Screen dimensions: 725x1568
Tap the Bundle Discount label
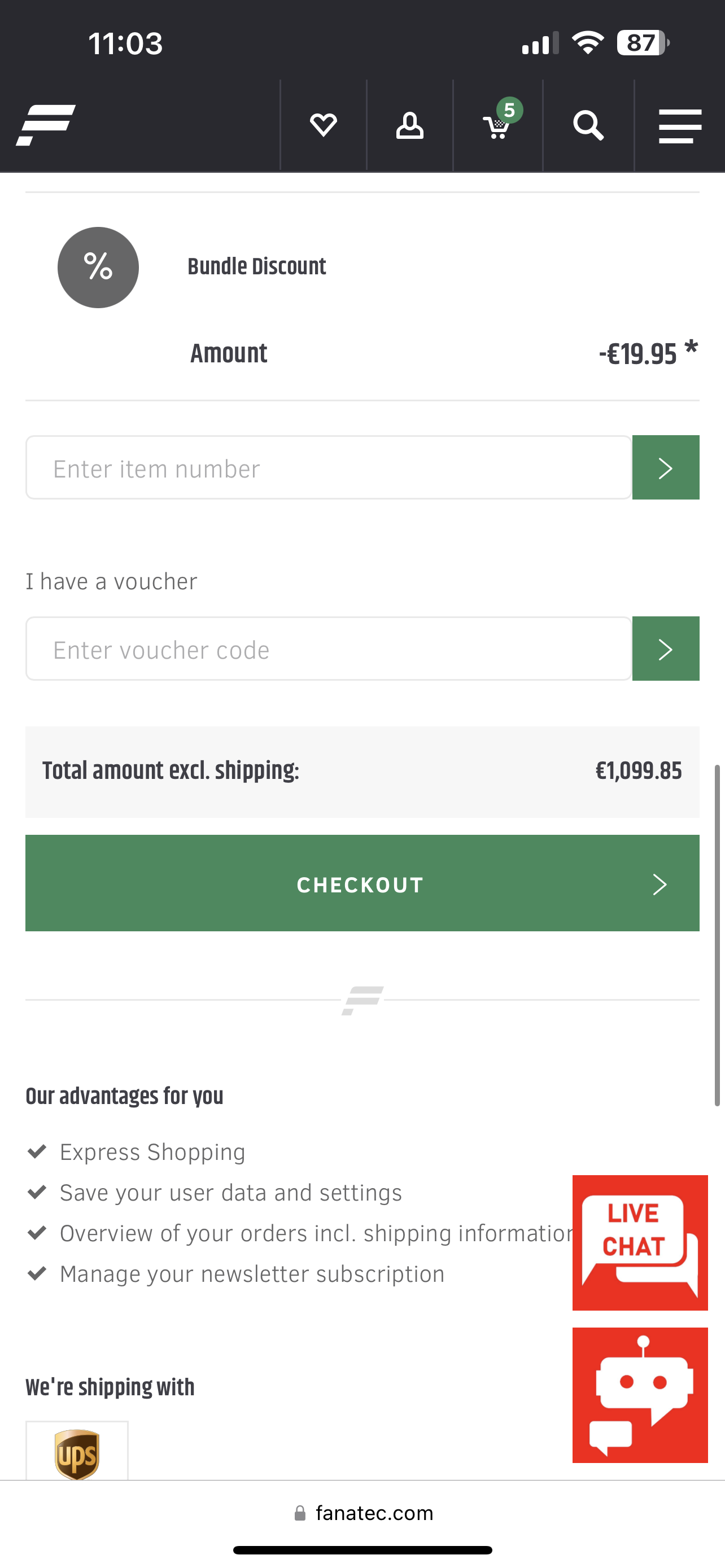[256, 266]
